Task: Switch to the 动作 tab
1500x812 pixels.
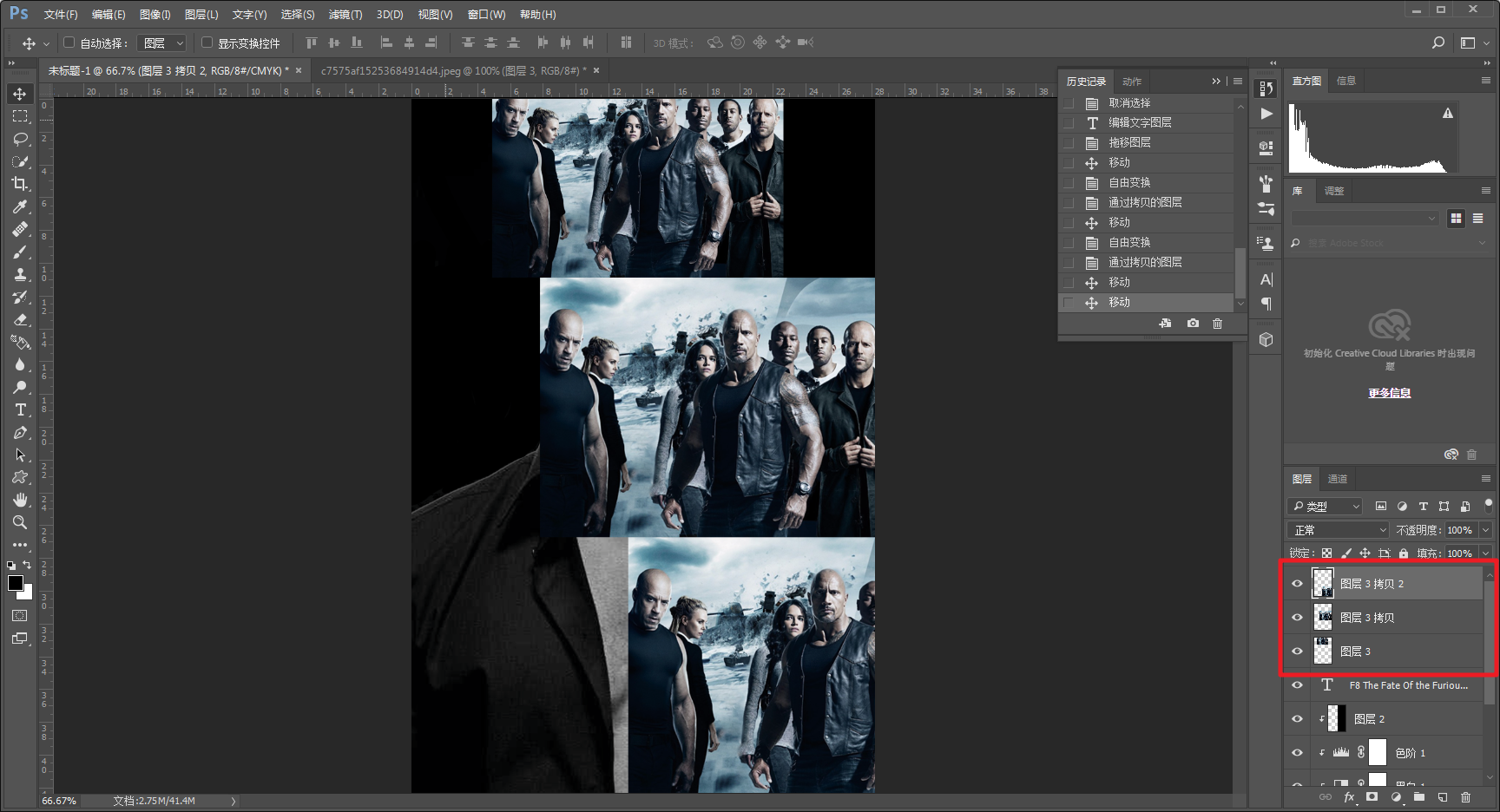Action: tap(1132, 82)
